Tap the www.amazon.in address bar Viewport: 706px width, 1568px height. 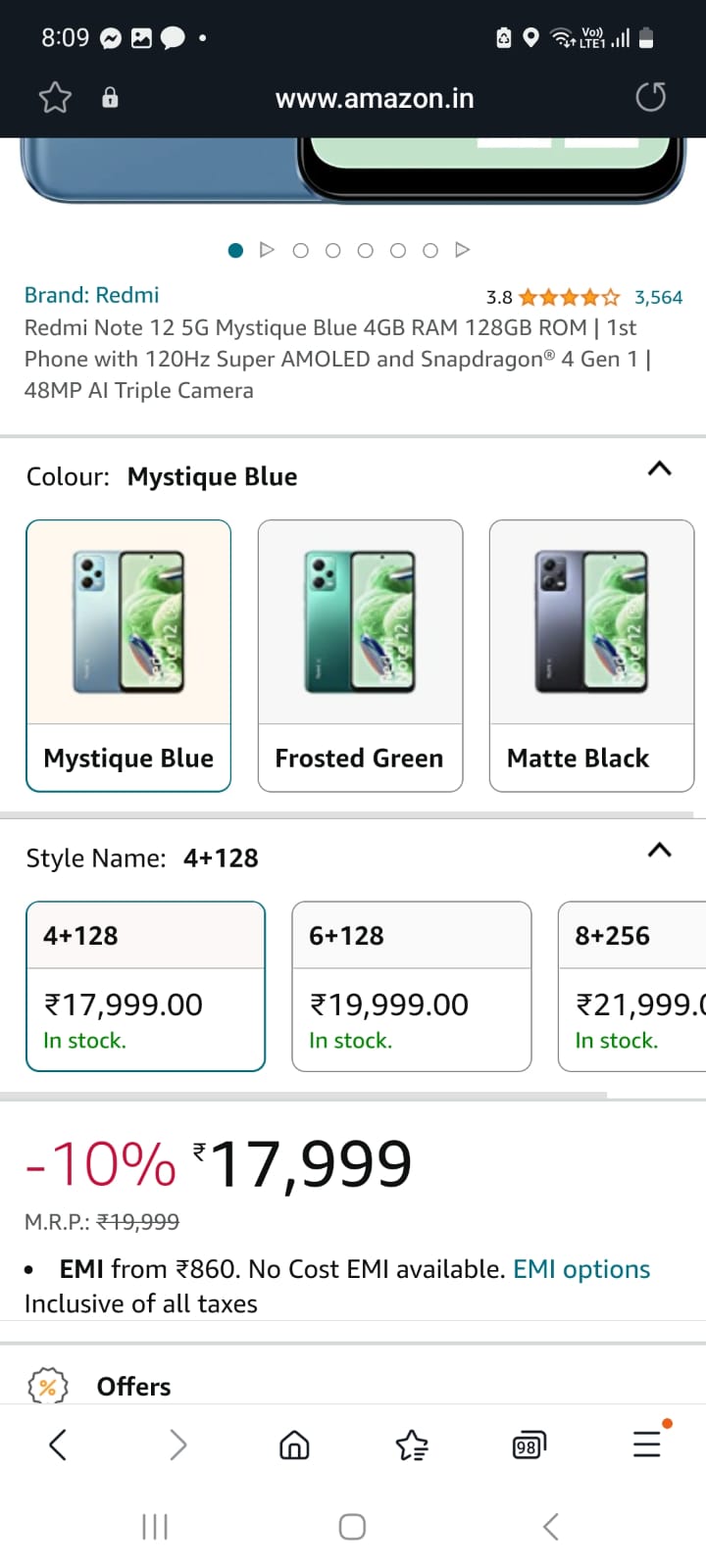(x=375, y=99)
